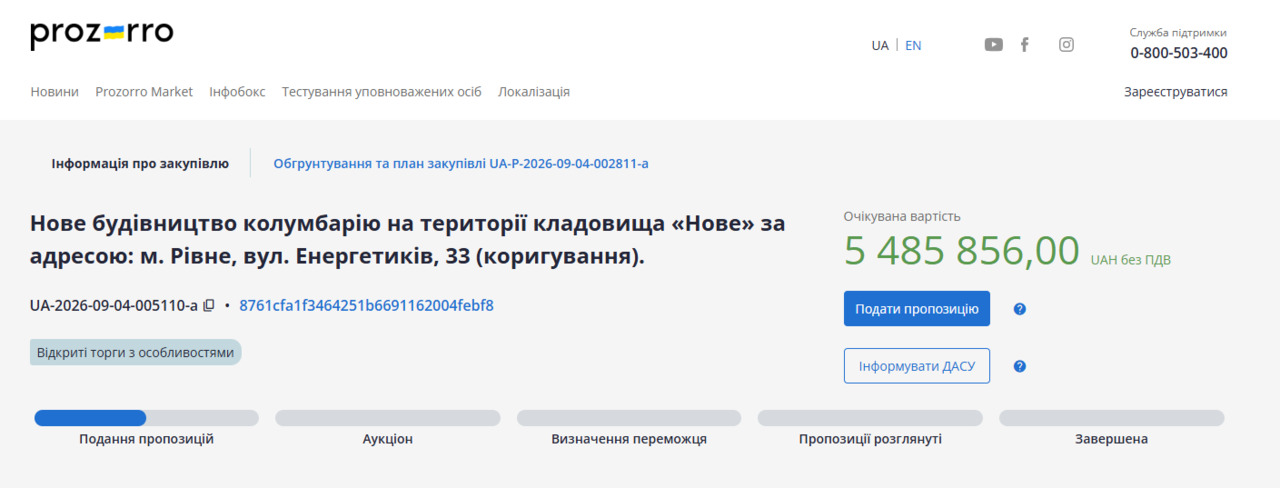The image size is (1280, 488).
Task: Click the Інформувати ДАСУ button
Action: click(917, 366)
